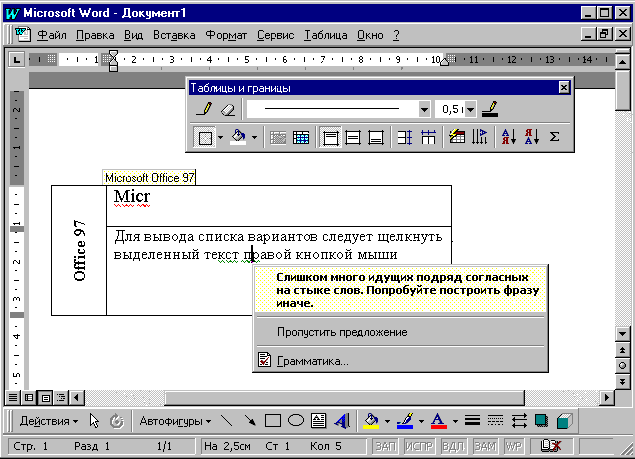
Task: Open the Автофигуры dropdown menu
Action: [x=175, y=421]
